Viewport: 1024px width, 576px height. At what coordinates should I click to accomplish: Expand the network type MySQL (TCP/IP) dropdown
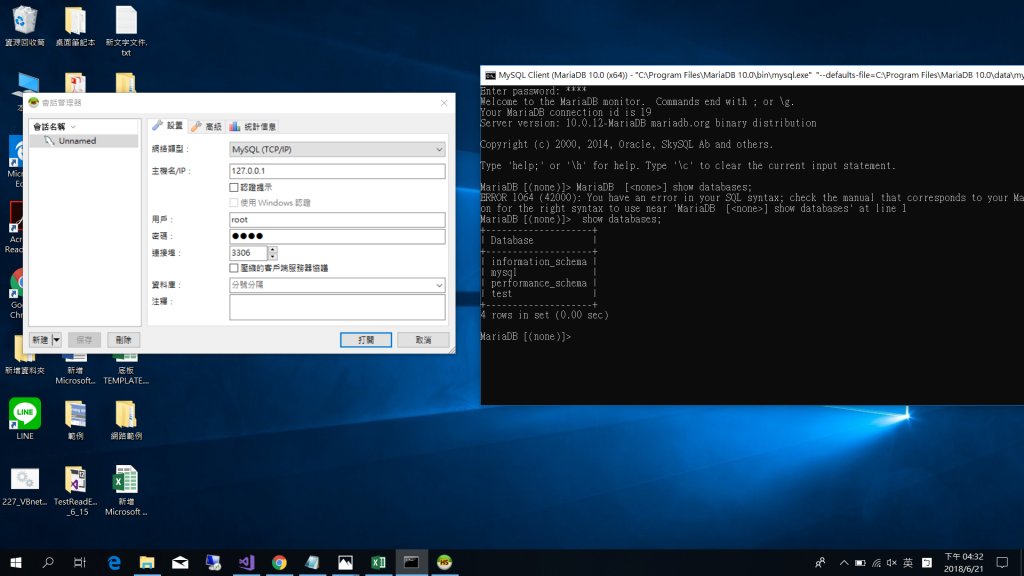point(439,150)
